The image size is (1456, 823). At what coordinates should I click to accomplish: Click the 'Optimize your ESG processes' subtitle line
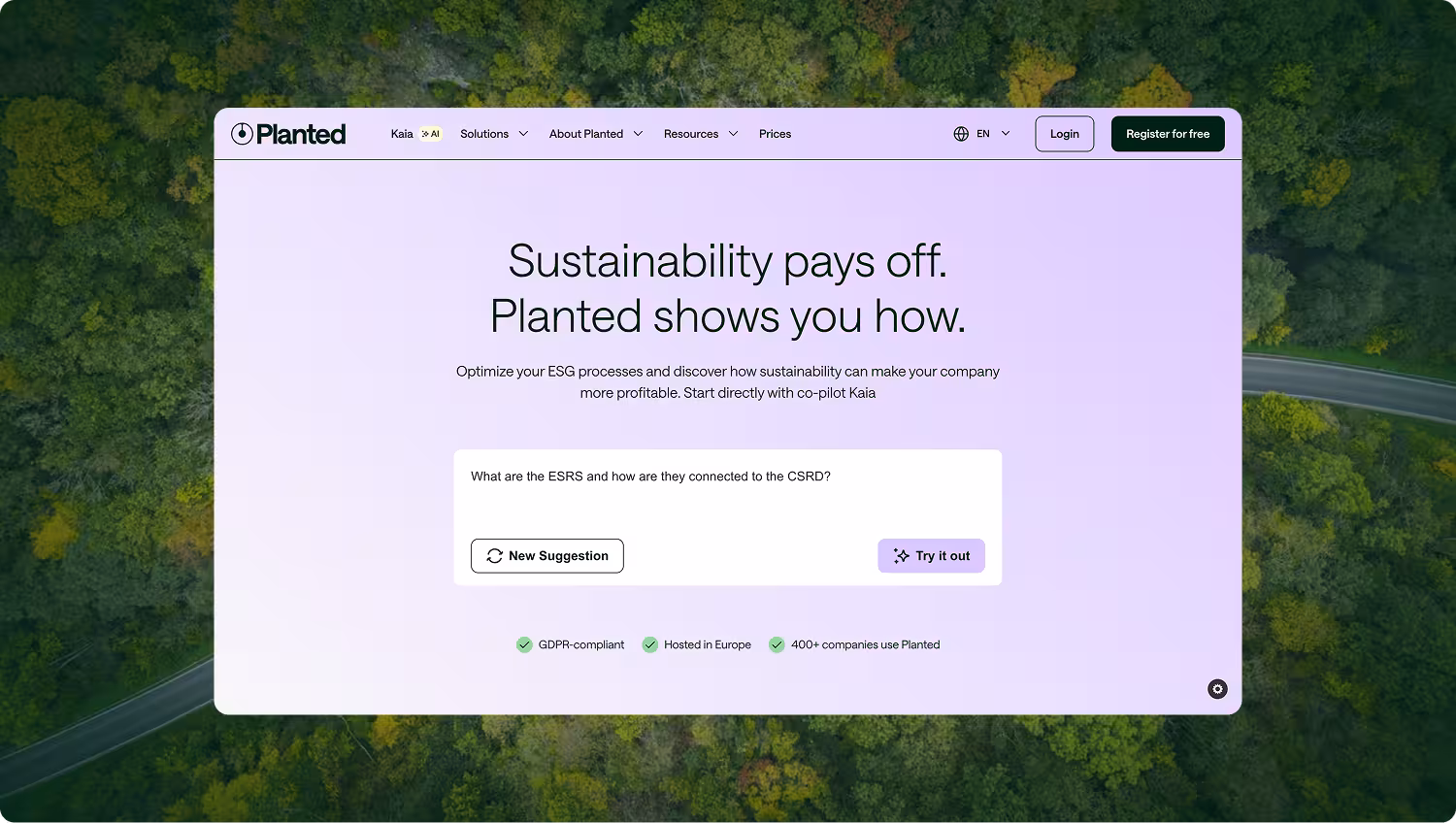click(x=728, y=372)
